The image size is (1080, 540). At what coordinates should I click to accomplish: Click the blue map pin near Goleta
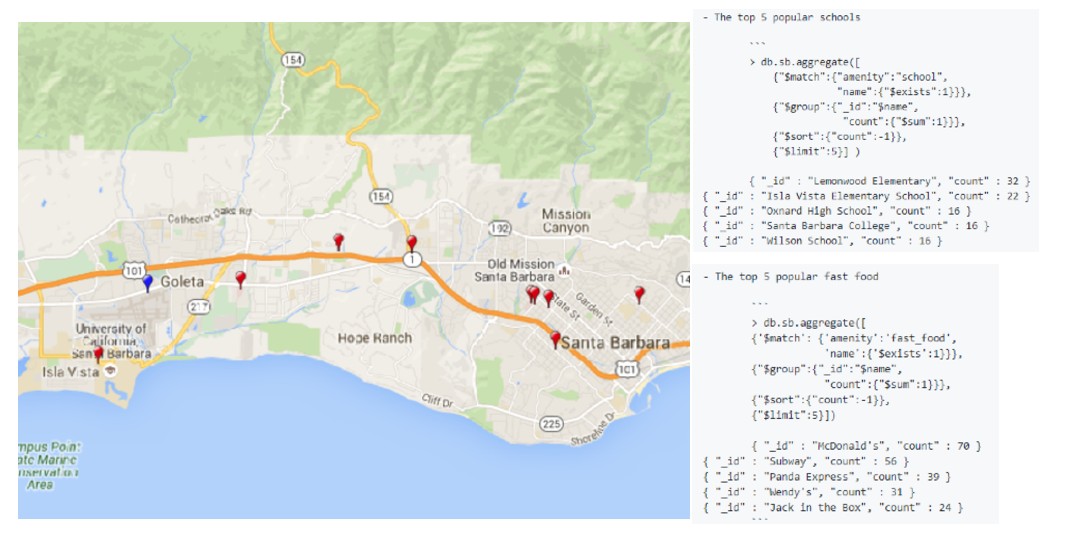click(x=148, y=282)
